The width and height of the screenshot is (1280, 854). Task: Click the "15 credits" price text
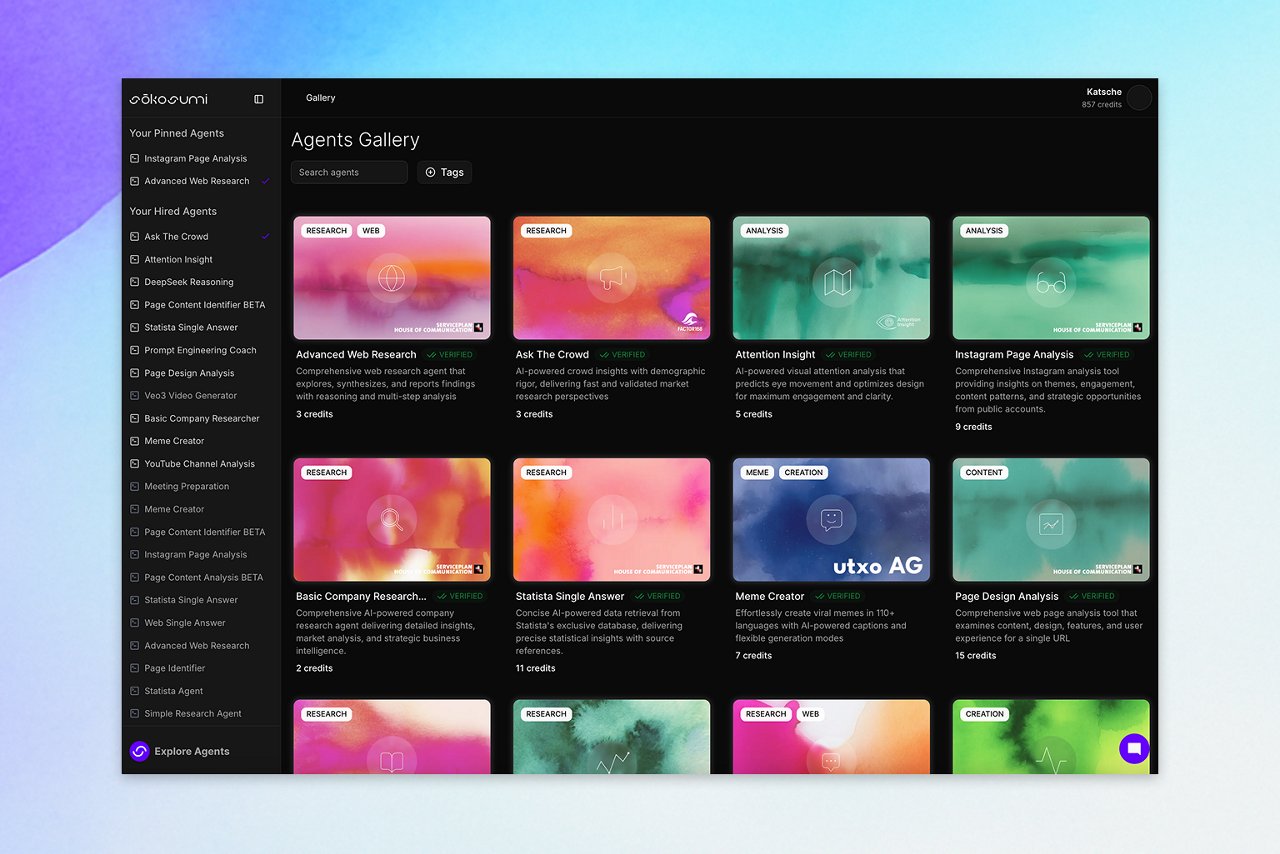pyautogui.click(x=976, y=656)
